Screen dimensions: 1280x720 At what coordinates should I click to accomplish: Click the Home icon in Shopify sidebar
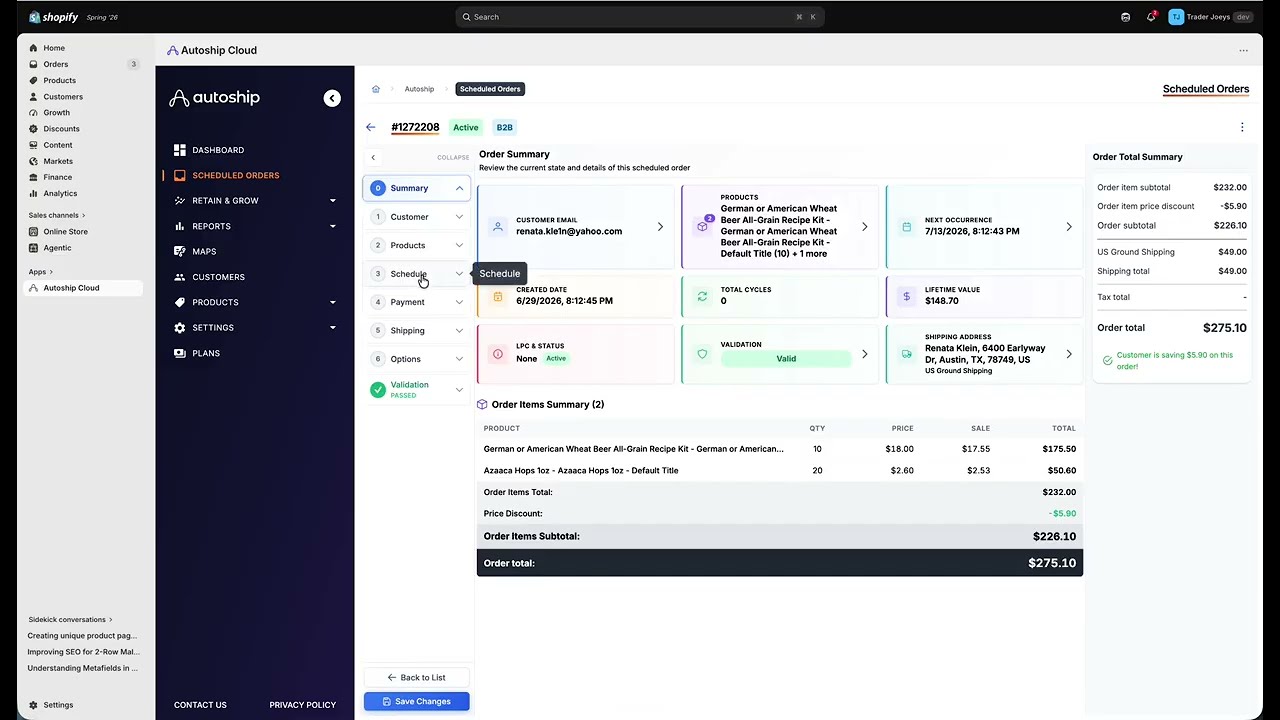click(33, 48)
